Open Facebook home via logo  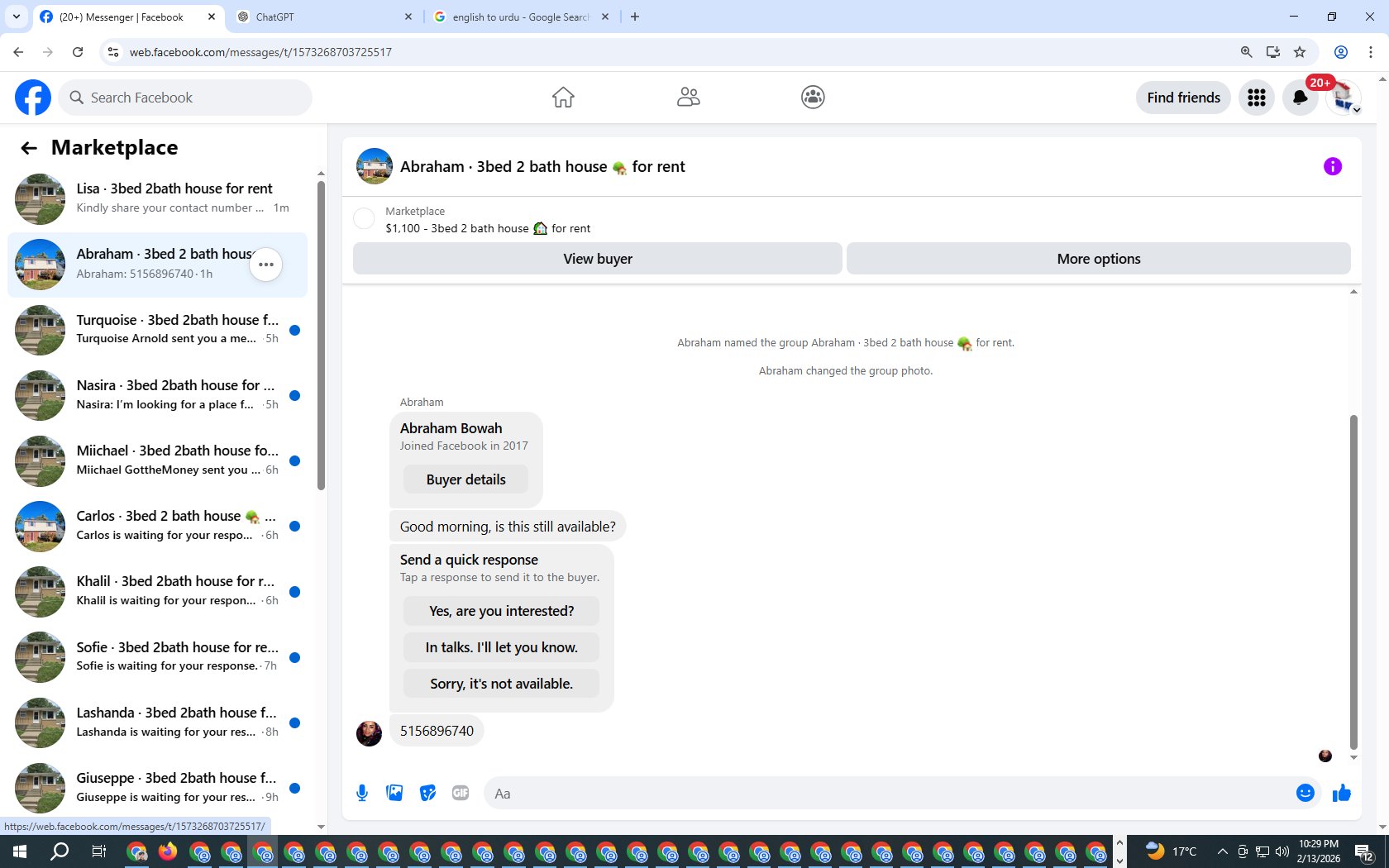(x=33, y=98)
